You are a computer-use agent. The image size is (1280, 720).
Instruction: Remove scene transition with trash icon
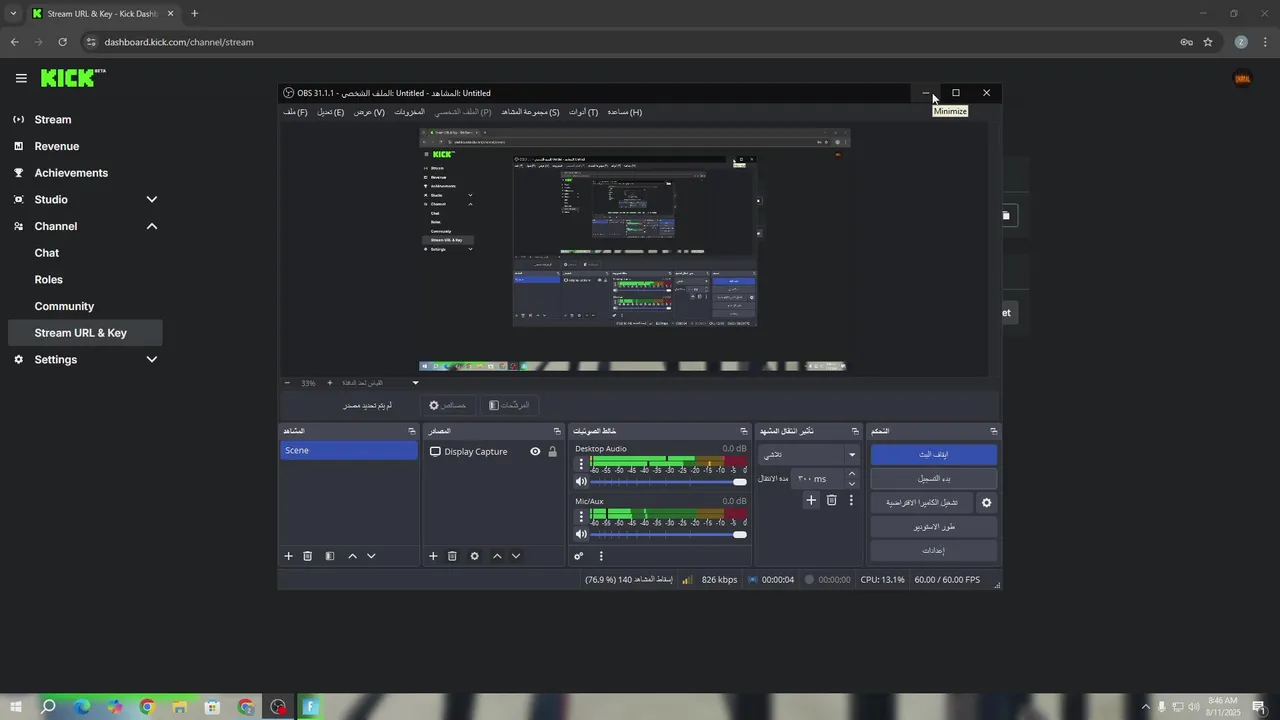(831, 500)
